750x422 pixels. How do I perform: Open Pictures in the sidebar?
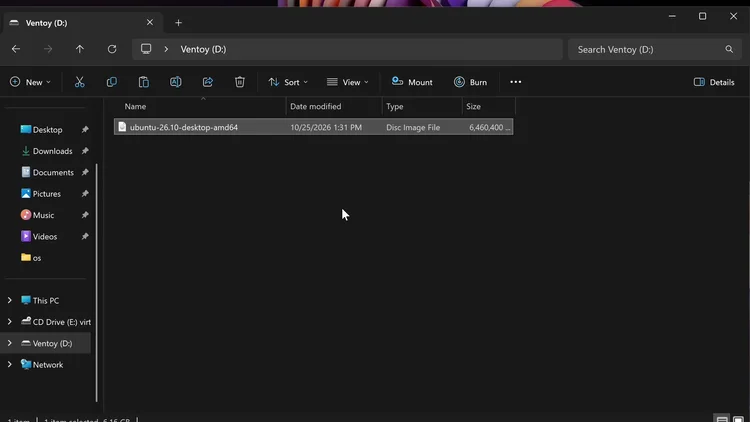47,194
